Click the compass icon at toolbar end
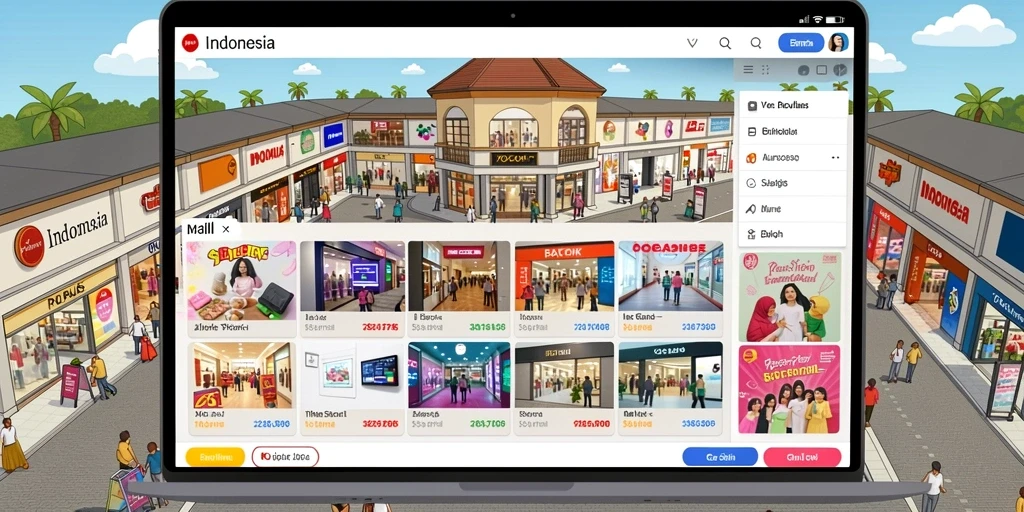The image size is (1024, 512). [x=840, y=70]
